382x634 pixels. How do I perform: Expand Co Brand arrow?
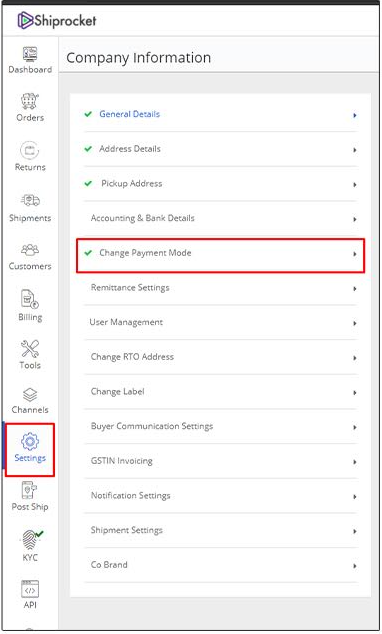(355, 566)
